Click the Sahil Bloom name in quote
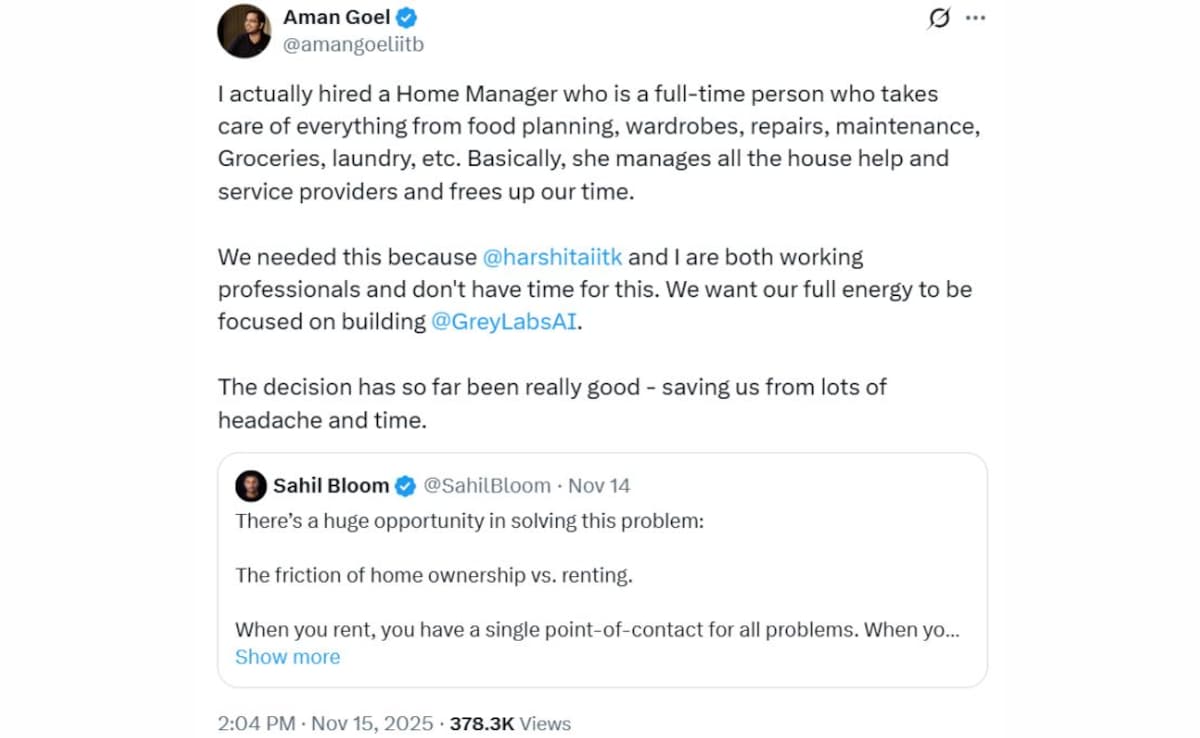 tap(331, 486)
